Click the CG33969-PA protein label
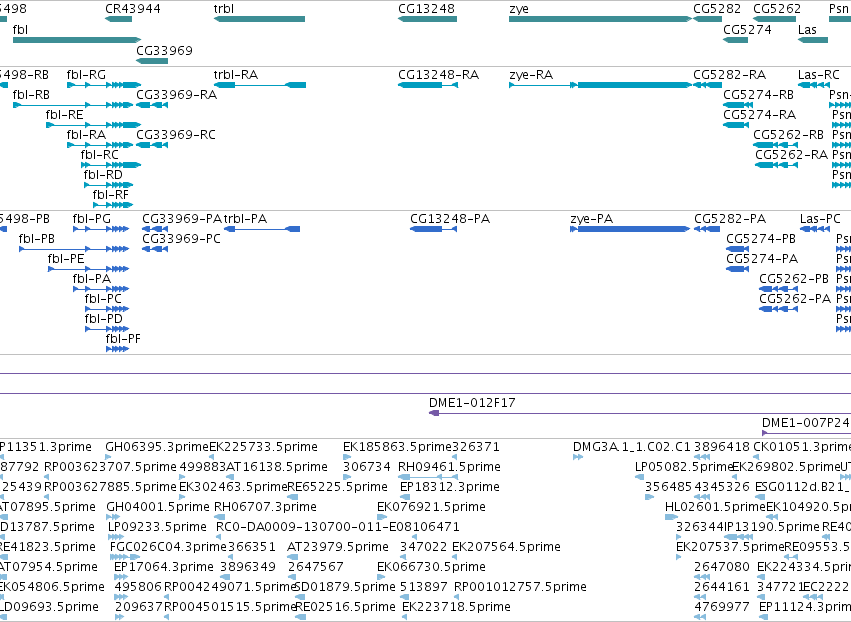 (x=182, y=219)
